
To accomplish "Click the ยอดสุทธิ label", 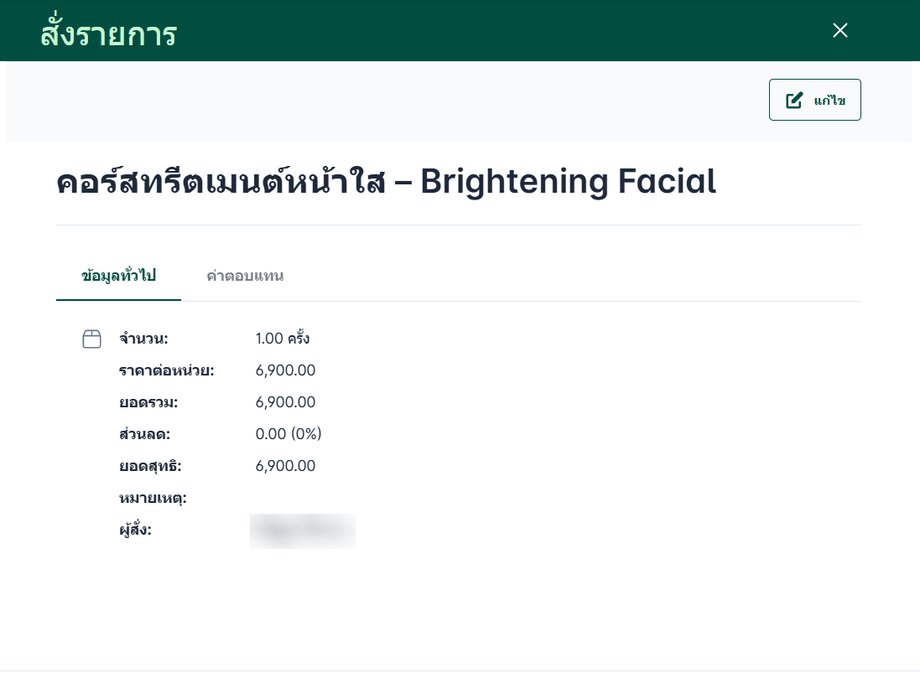I will tap(150, 466).
